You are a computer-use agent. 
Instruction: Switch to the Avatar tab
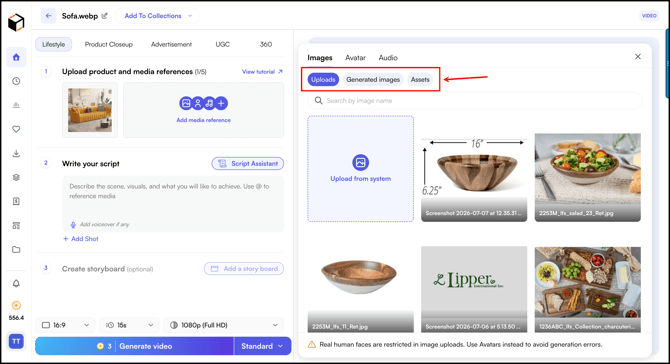point(356,58)
